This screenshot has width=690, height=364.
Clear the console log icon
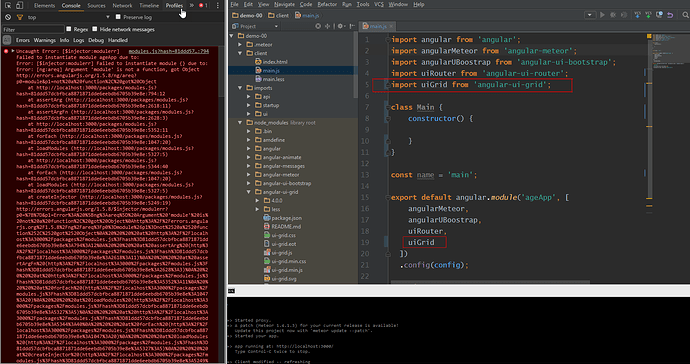[x=7, y=17]
